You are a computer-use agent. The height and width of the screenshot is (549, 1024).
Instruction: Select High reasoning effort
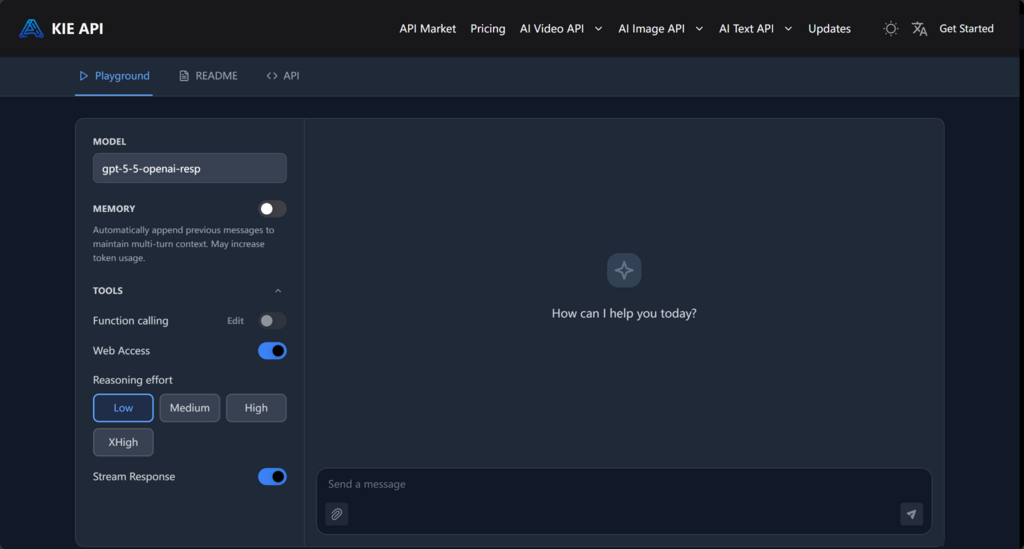click(256, 408)
